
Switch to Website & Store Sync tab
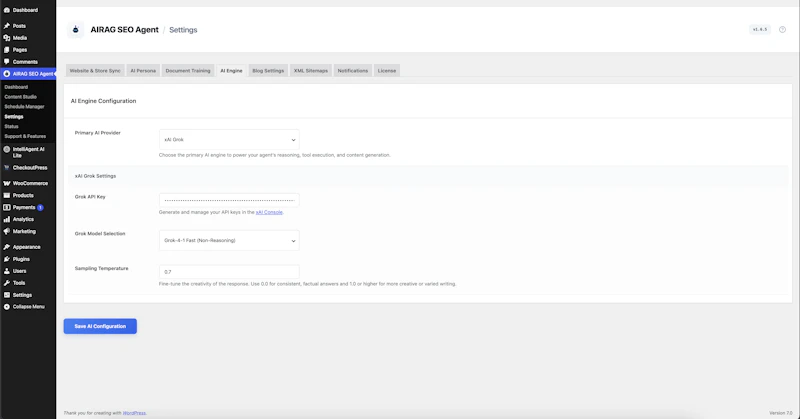[95, 70]
